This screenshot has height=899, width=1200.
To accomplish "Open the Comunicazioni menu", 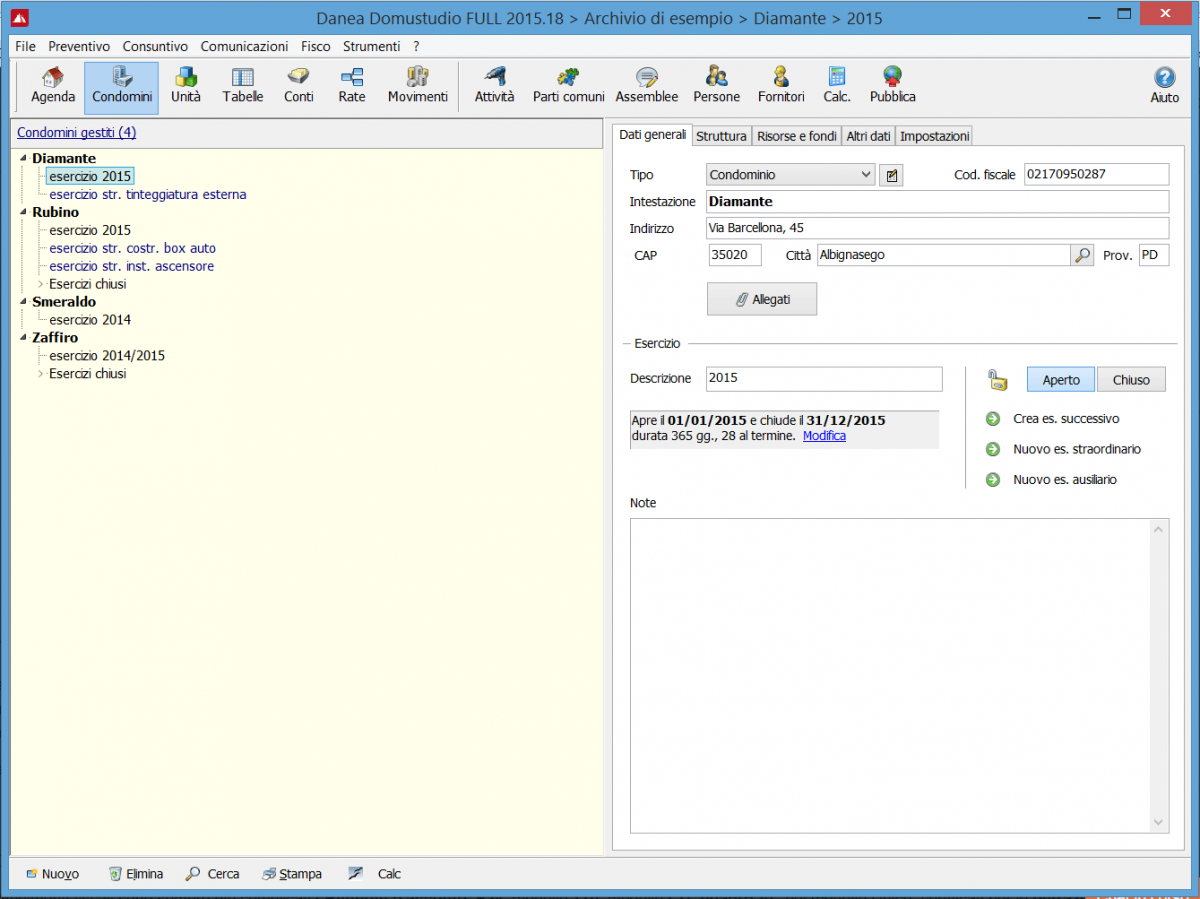I will click(x=244, y=46).
